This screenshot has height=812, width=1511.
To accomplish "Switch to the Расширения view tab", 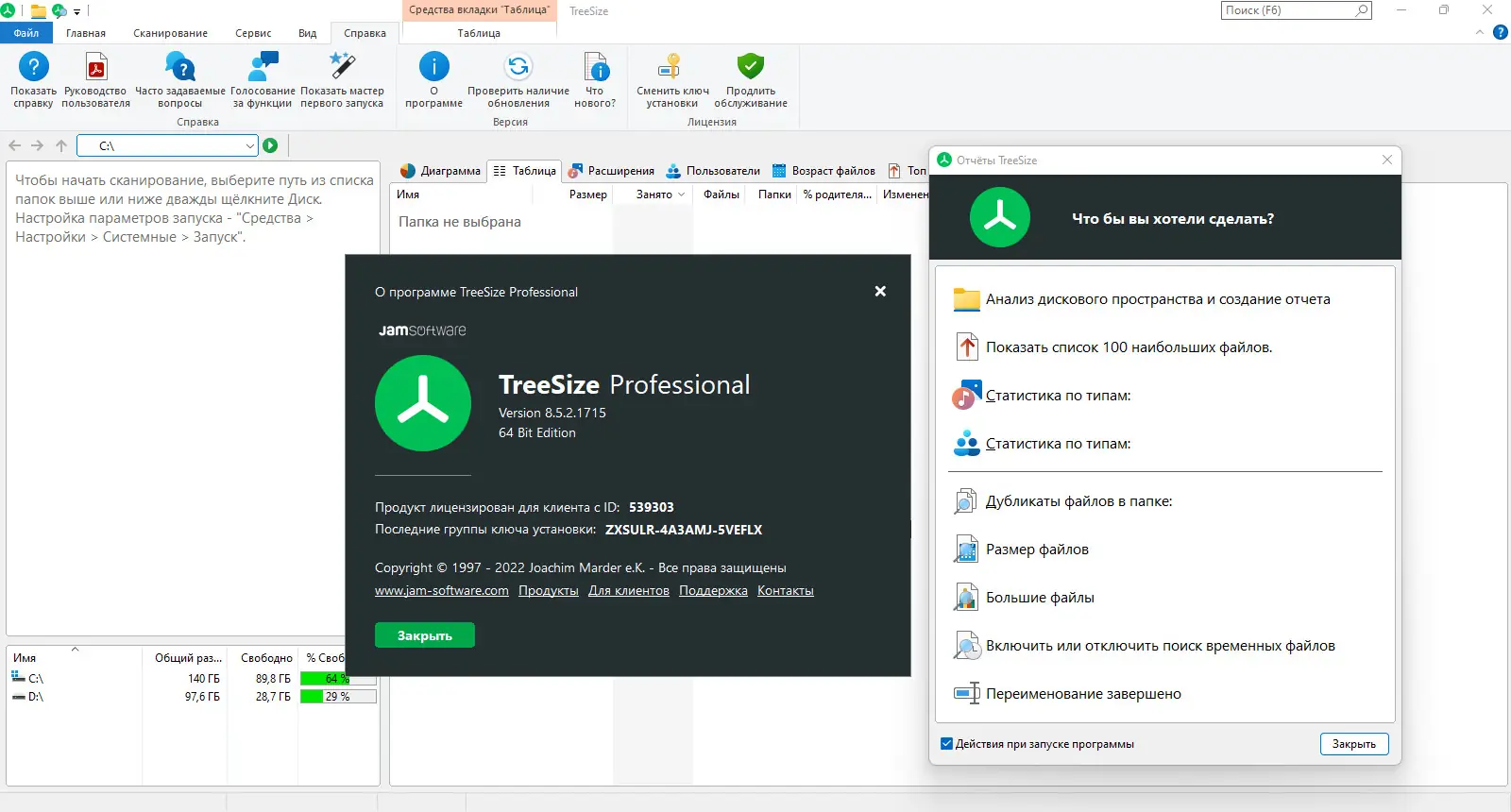I will 611,171.
